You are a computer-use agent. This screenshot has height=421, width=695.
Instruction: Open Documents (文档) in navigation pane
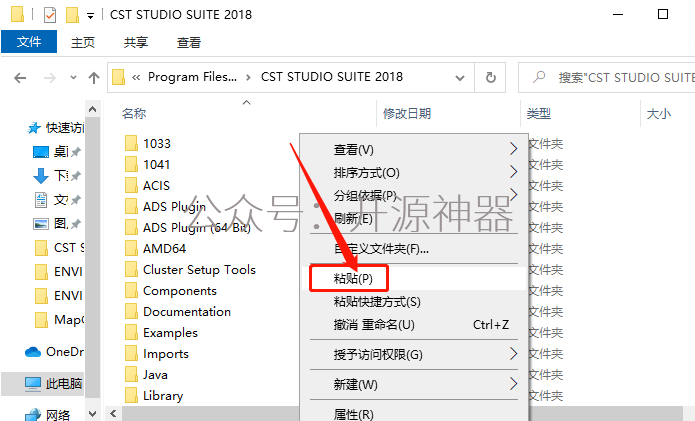coord(57,200)
